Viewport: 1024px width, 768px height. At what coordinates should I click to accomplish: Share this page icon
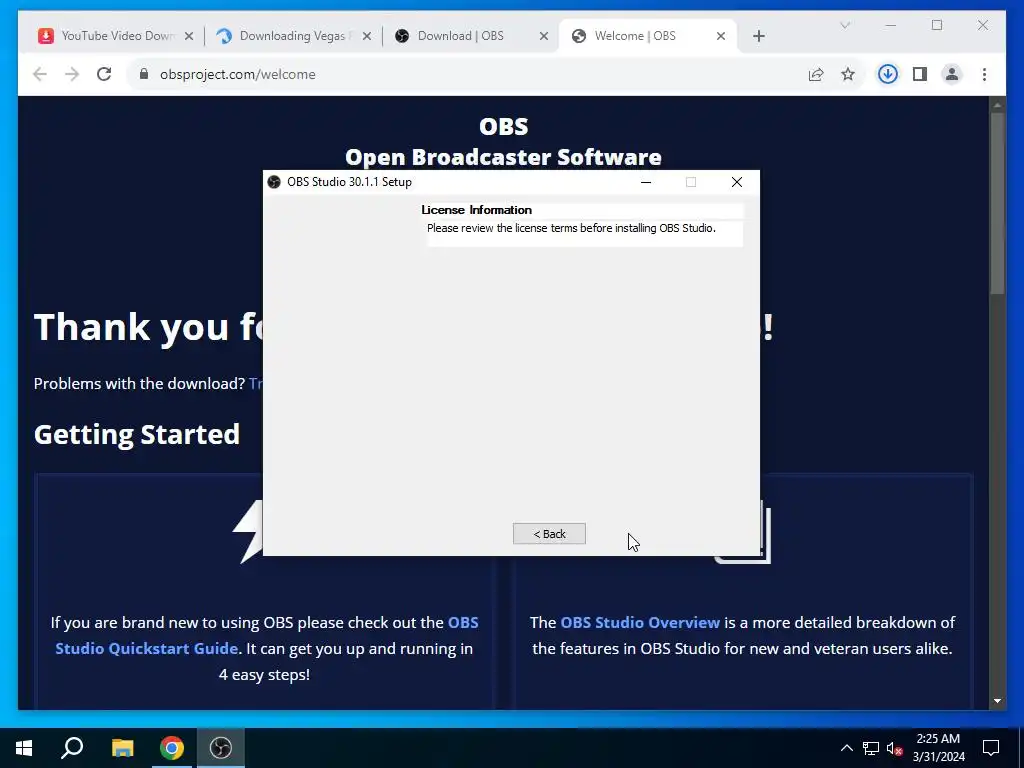[816, 74]
